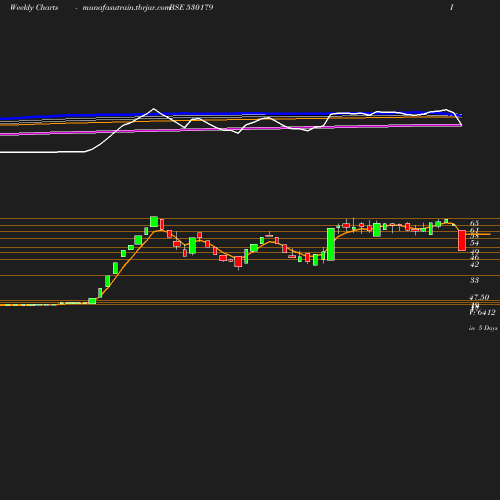The height and width of the screenshot is (500, 500).
Task: Click the topmost green candle at first peak
Action: click(x=154, y=222)
